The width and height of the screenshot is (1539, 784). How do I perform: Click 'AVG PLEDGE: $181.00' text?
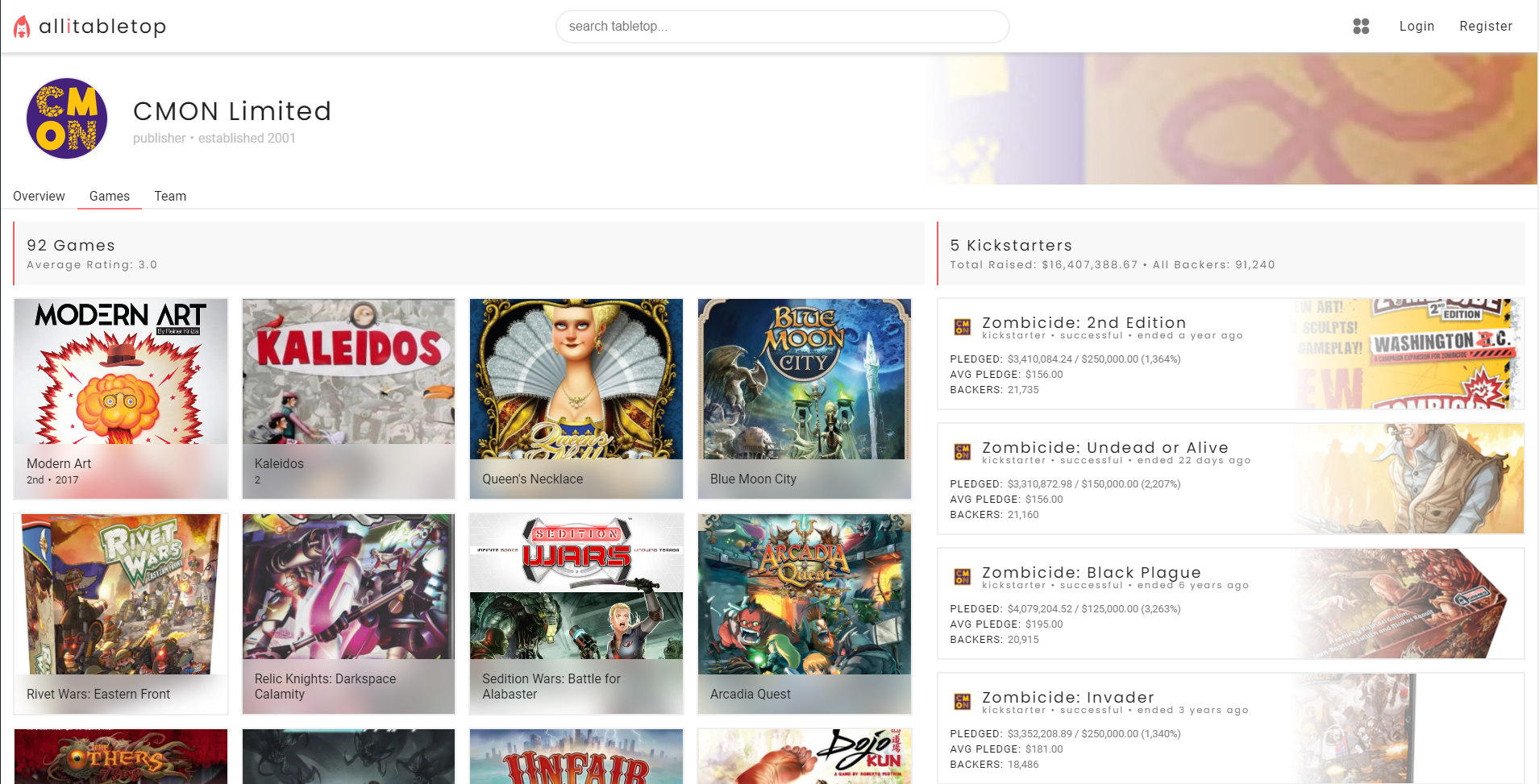click(x=1006, y=749)
